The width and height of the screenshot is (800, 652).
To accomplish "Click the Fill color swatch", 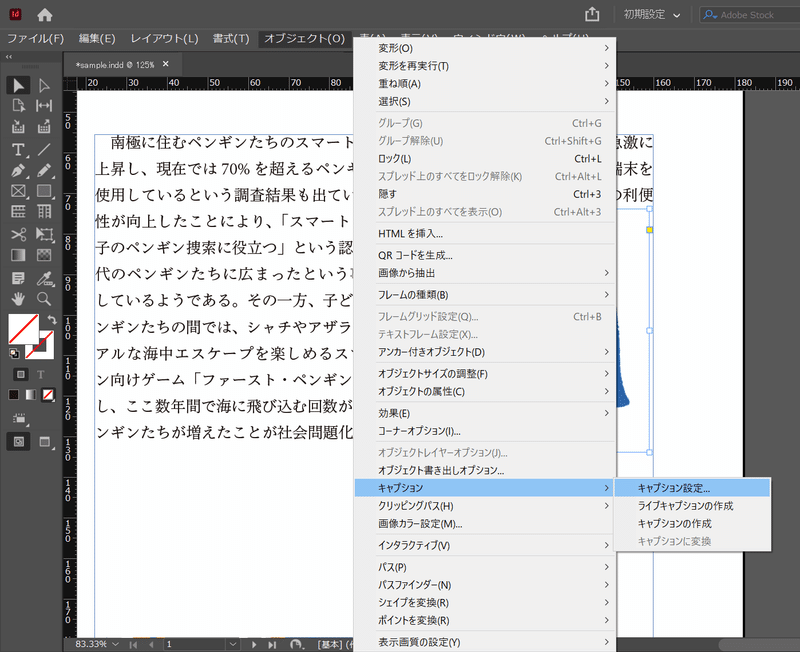I will pos(23,329).
